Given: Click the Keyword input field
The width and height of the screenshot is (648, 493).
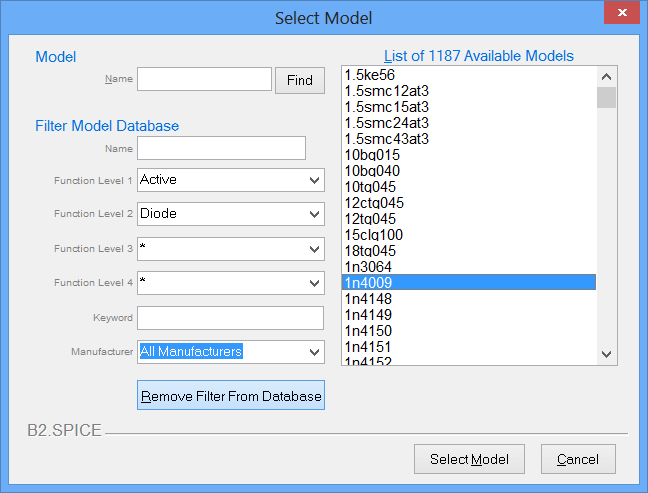Looking at the screenshot, I should tap(230, 318).
